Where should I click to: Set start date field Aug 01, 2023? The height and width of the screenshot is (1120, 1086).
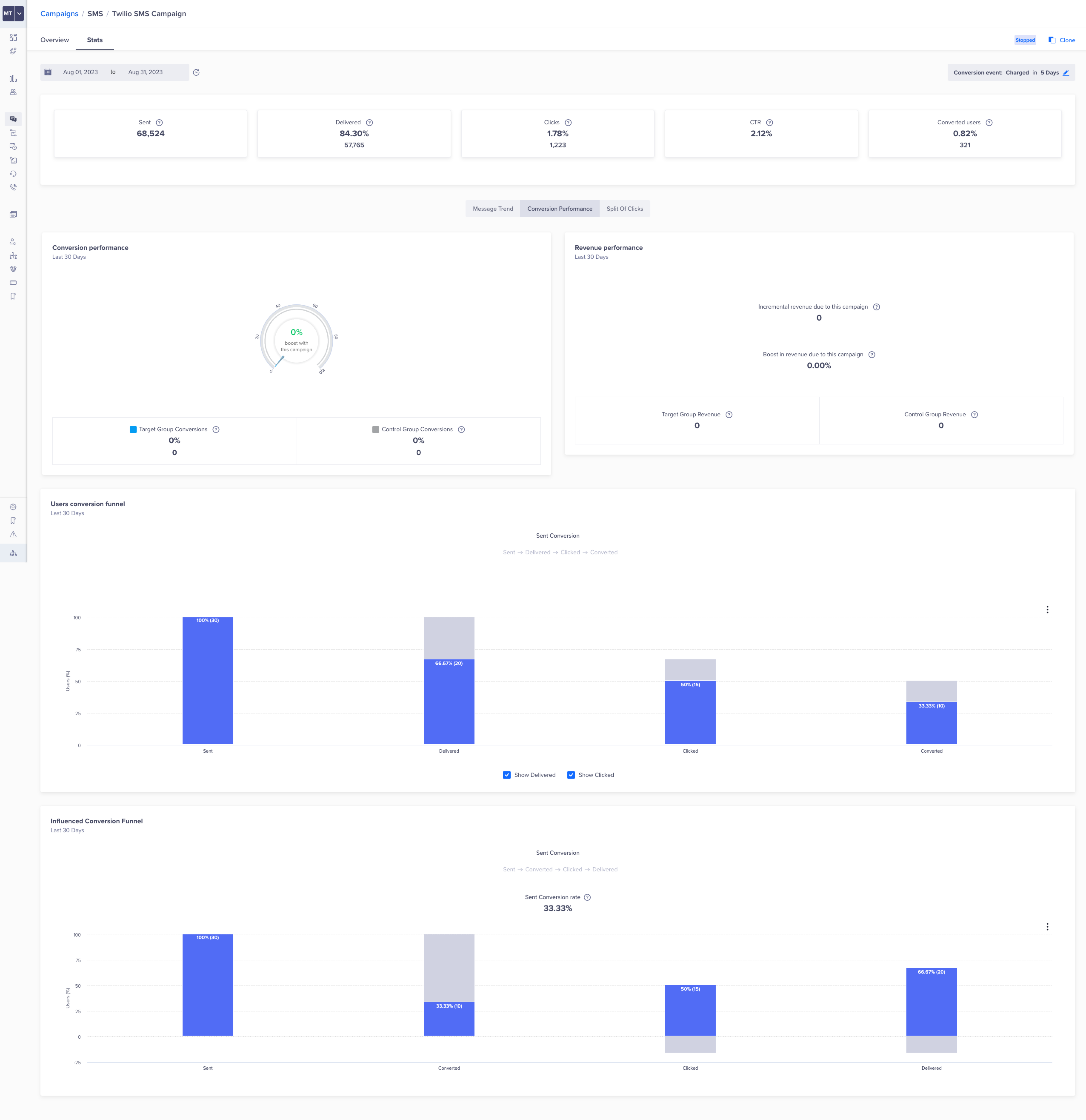[x=81, y=72]
